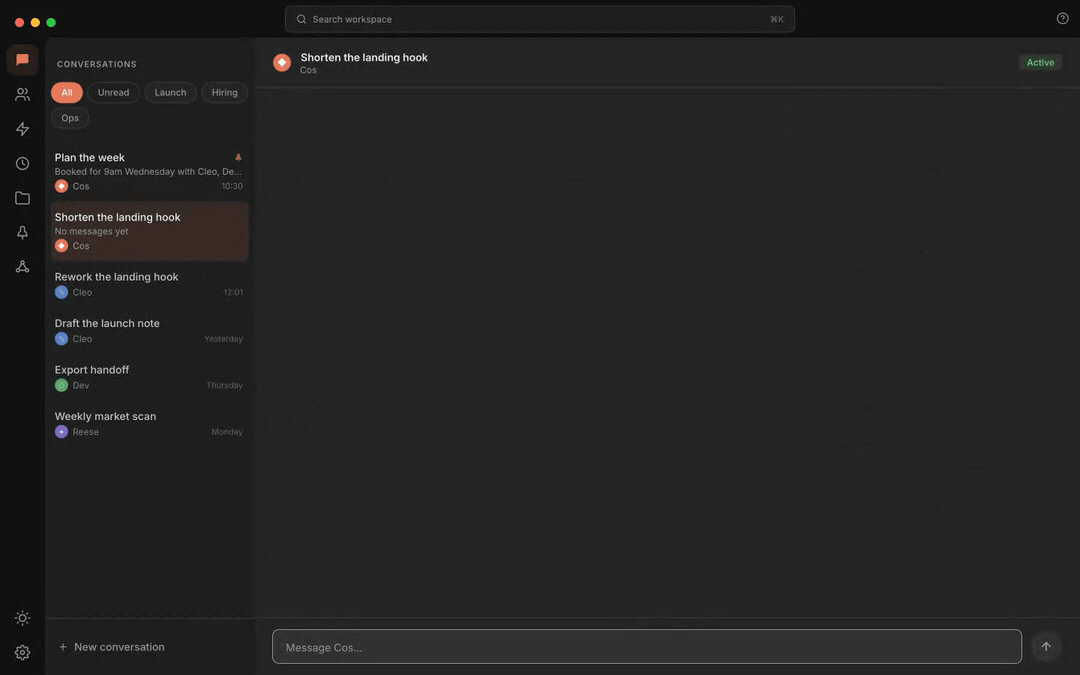This screenshot has width=1080, height=675.
Task: Click the pin marker on Plan the week
Action: click(x=238, y=157)
